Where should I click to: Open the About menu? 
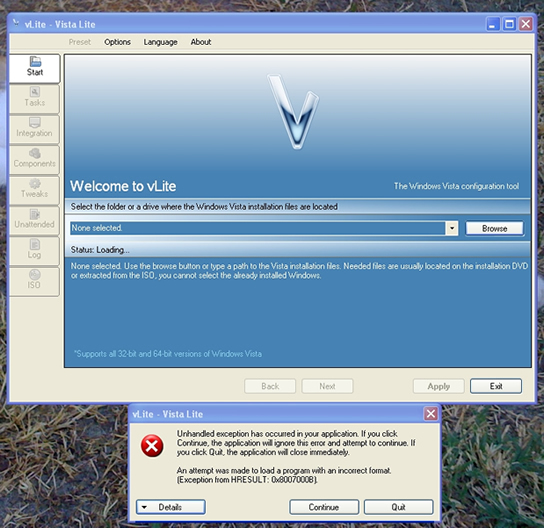click(x=201, y=42)
